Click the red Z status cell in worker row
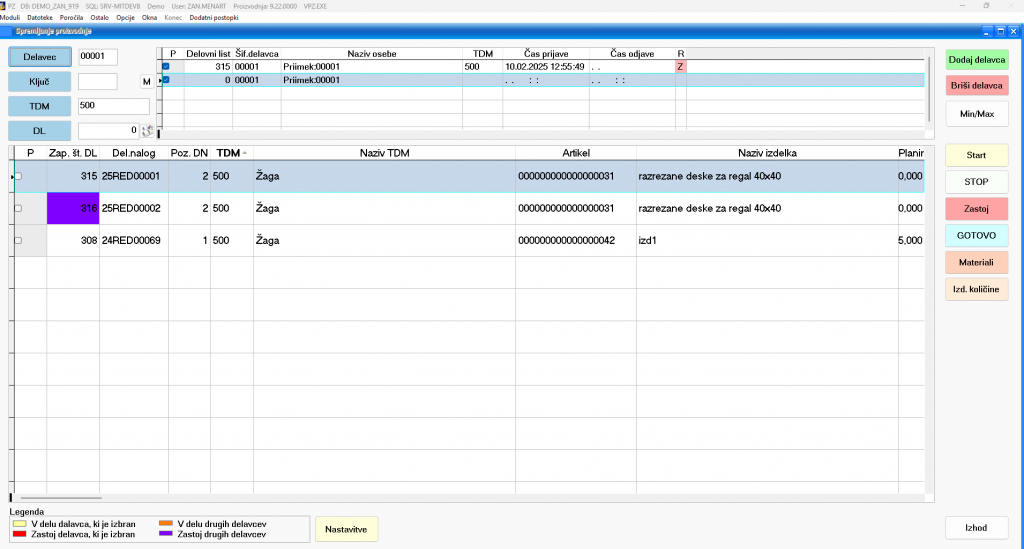Image resolution: width=1024 pixels, height=549 pixels. coord(681,66)
